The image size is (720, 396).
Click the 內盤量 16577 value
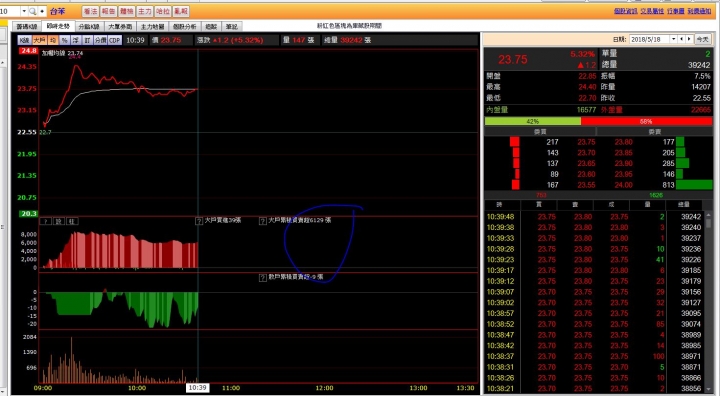click(x=586, y=110)
